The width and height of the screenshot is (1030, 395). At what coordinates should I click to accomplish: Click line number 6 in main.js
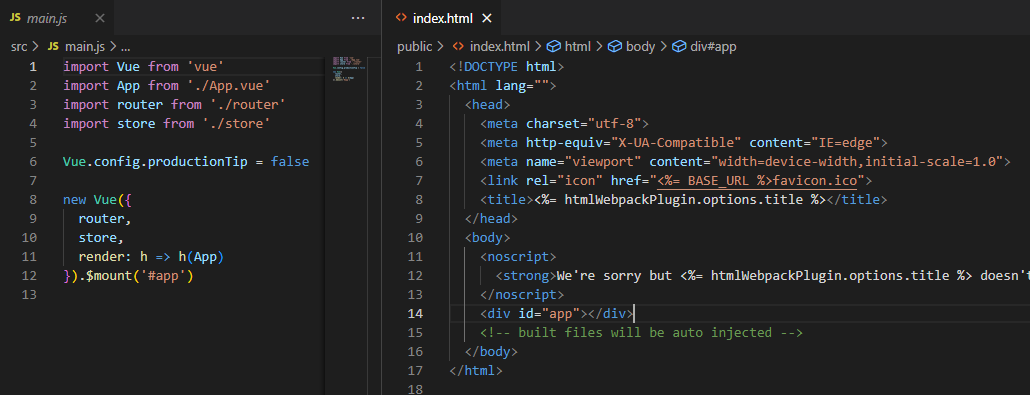[33, 162]
